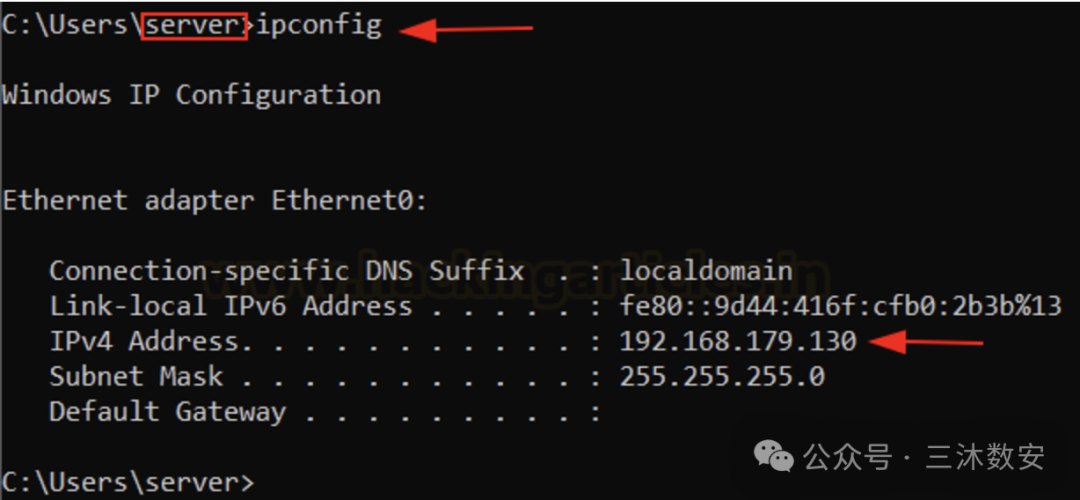Screen dimensions: 1080x500
Task: Click the bottom C:\Users\server> prompt
Action: point(128,481)
